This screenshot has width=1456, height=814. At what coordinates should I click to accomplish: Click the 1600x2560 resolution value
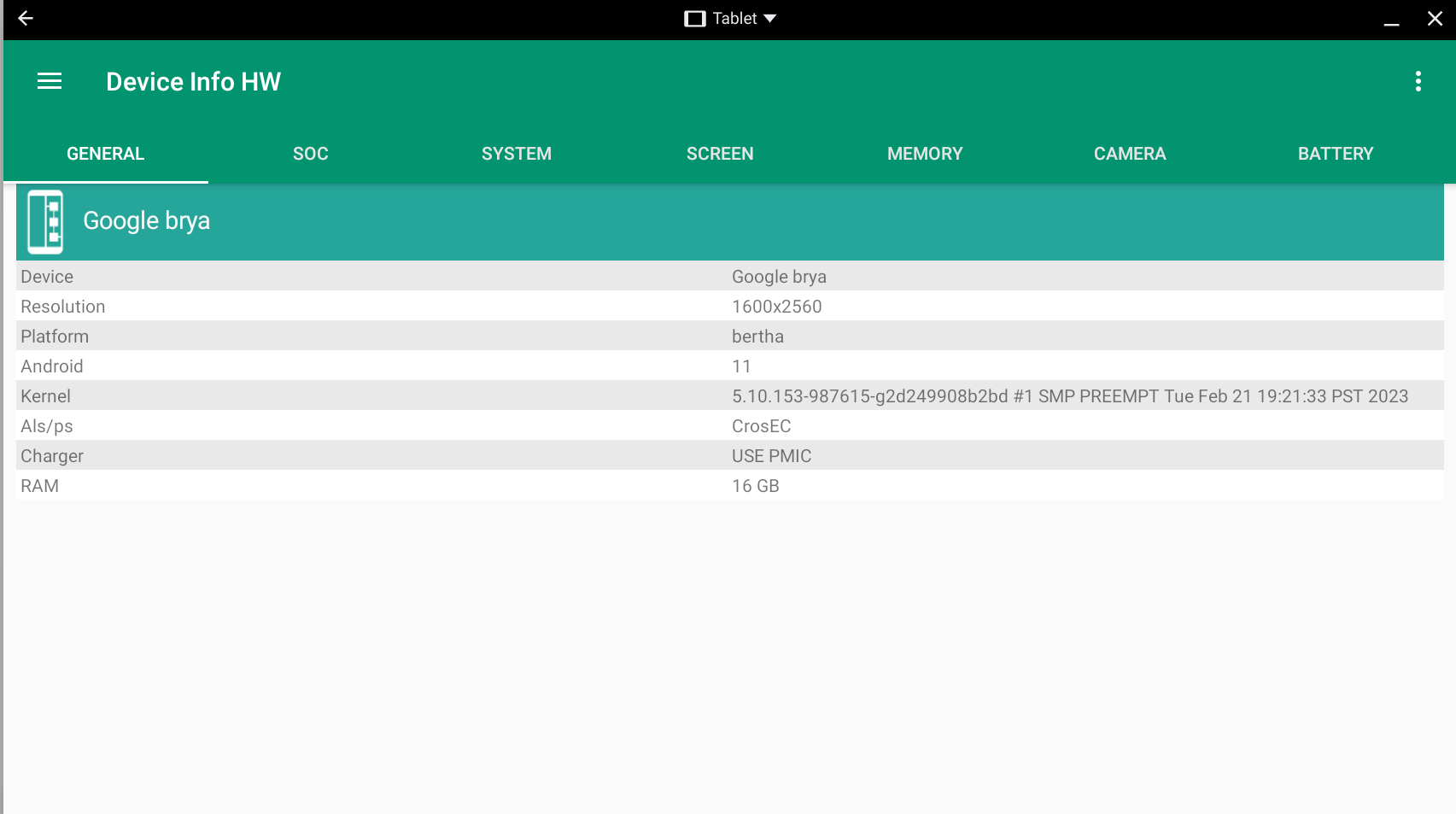776,307
